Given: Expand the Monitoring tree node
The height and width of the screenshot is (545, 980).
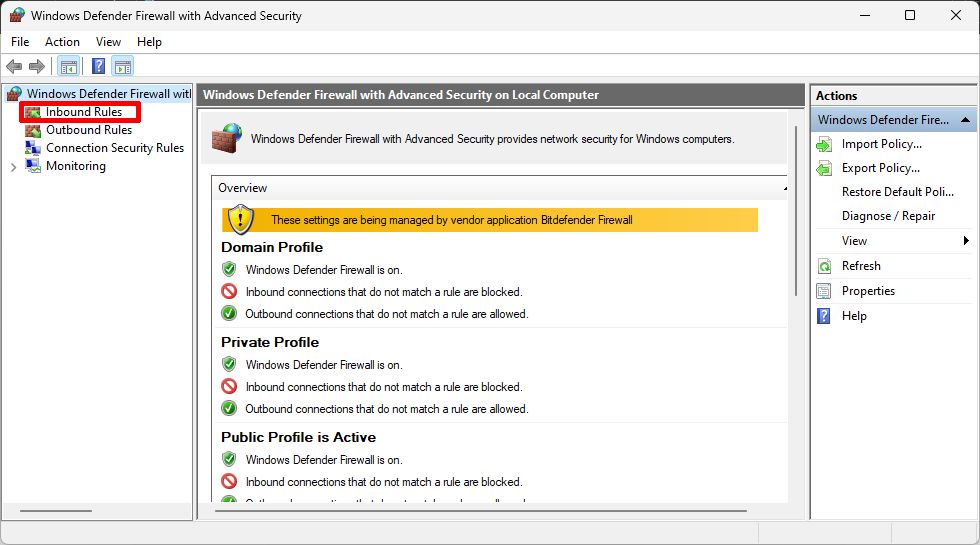Looking at the screenshot, I should pos(13,167).
